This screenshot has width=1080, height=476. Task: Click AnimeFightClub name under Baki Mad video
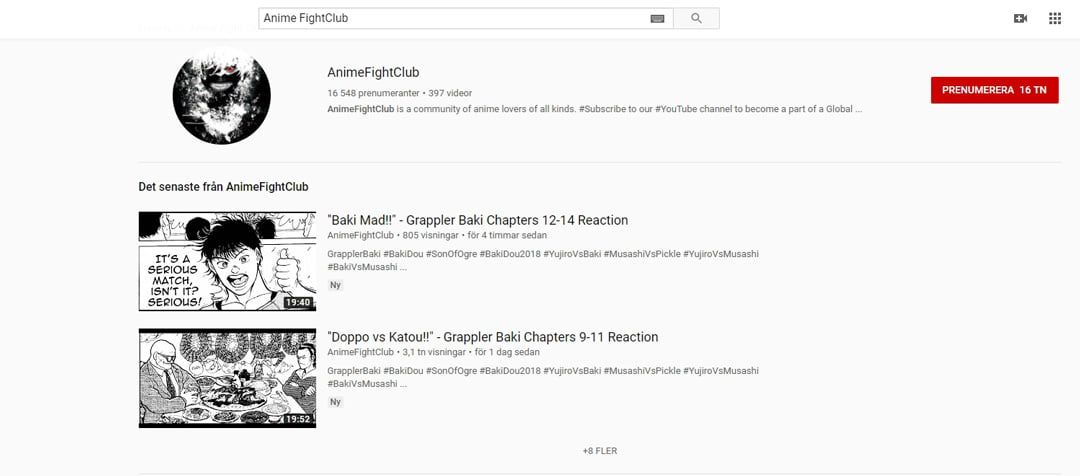point(360,236)
